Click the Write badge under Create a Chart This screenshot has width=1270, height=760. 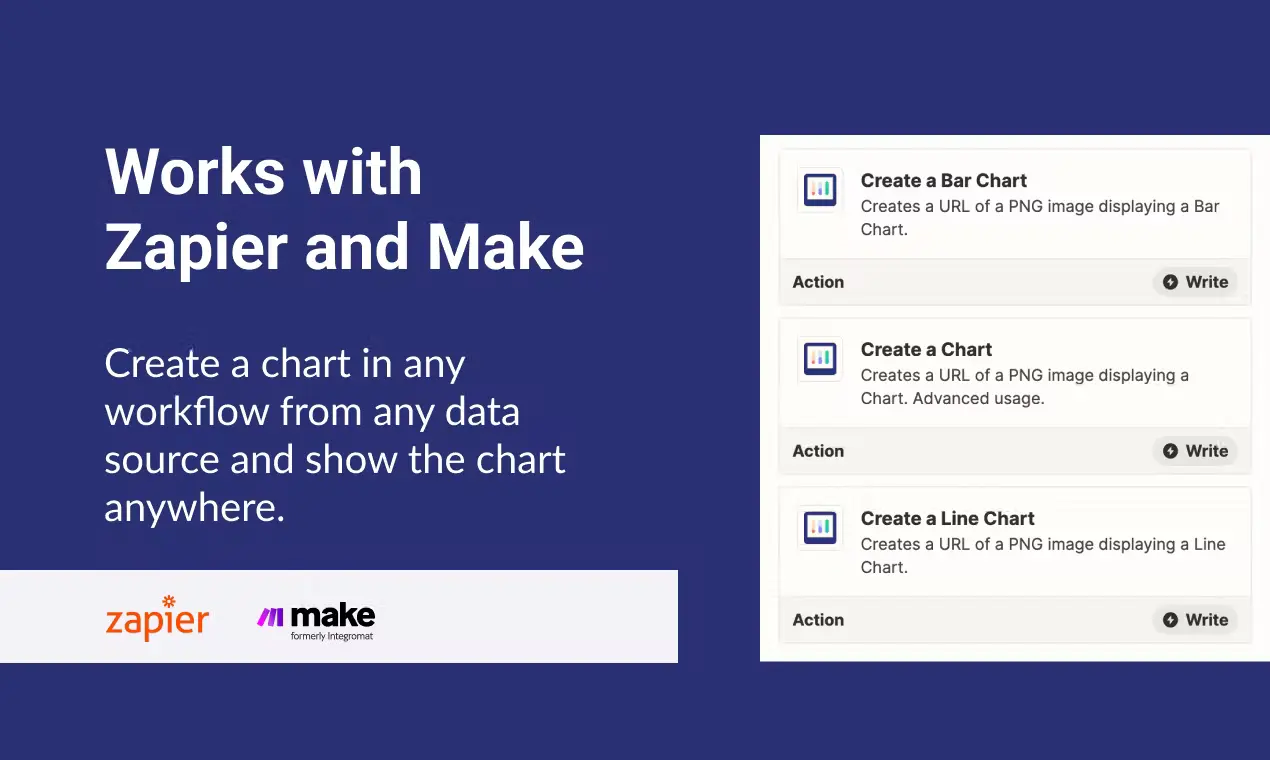coord(1195,451)
